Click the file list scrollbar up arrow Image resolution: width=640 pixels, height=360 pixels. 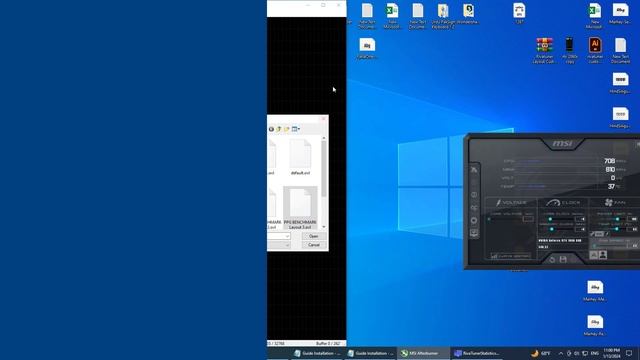click(x=324, y=138)
